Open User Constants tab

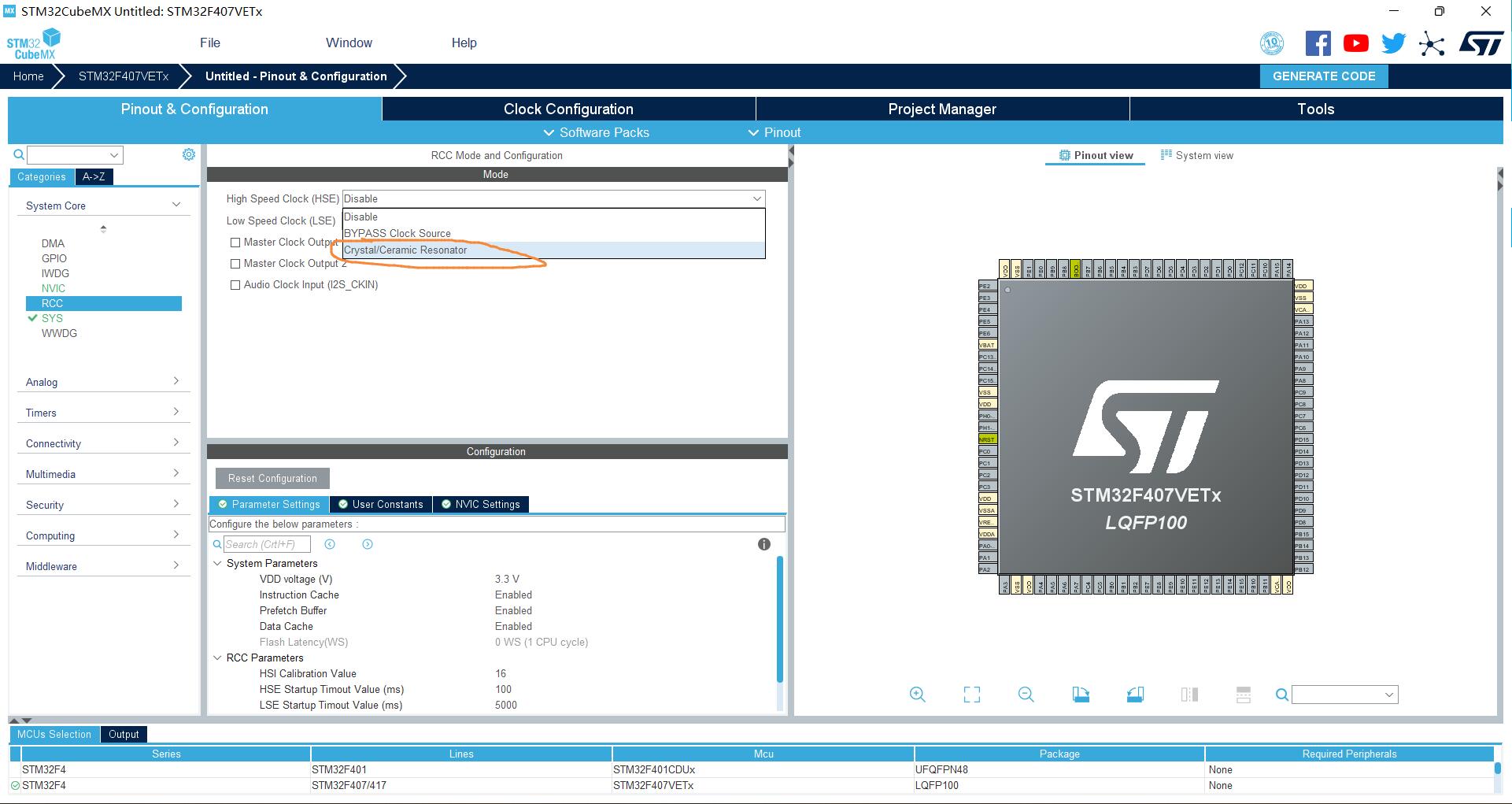point(381,504)
